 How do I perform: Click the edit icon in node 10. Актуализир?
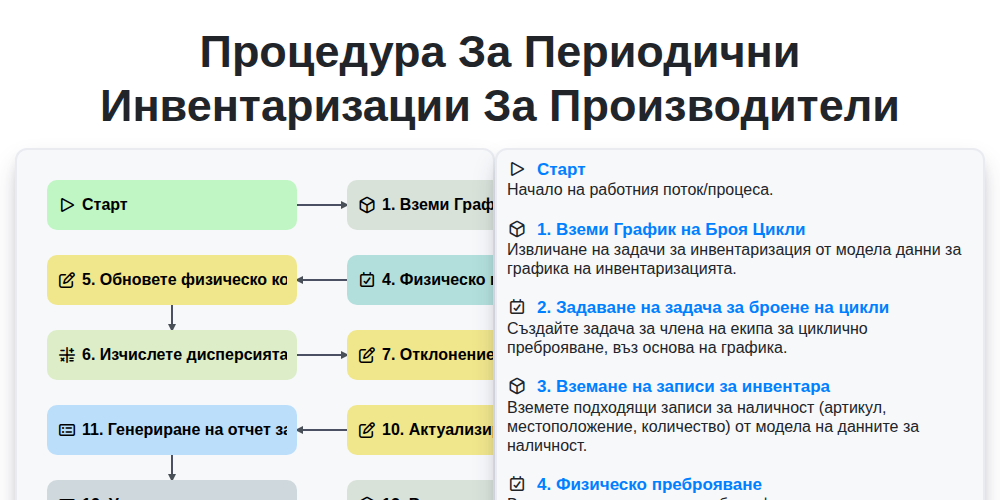pos(367,430)
